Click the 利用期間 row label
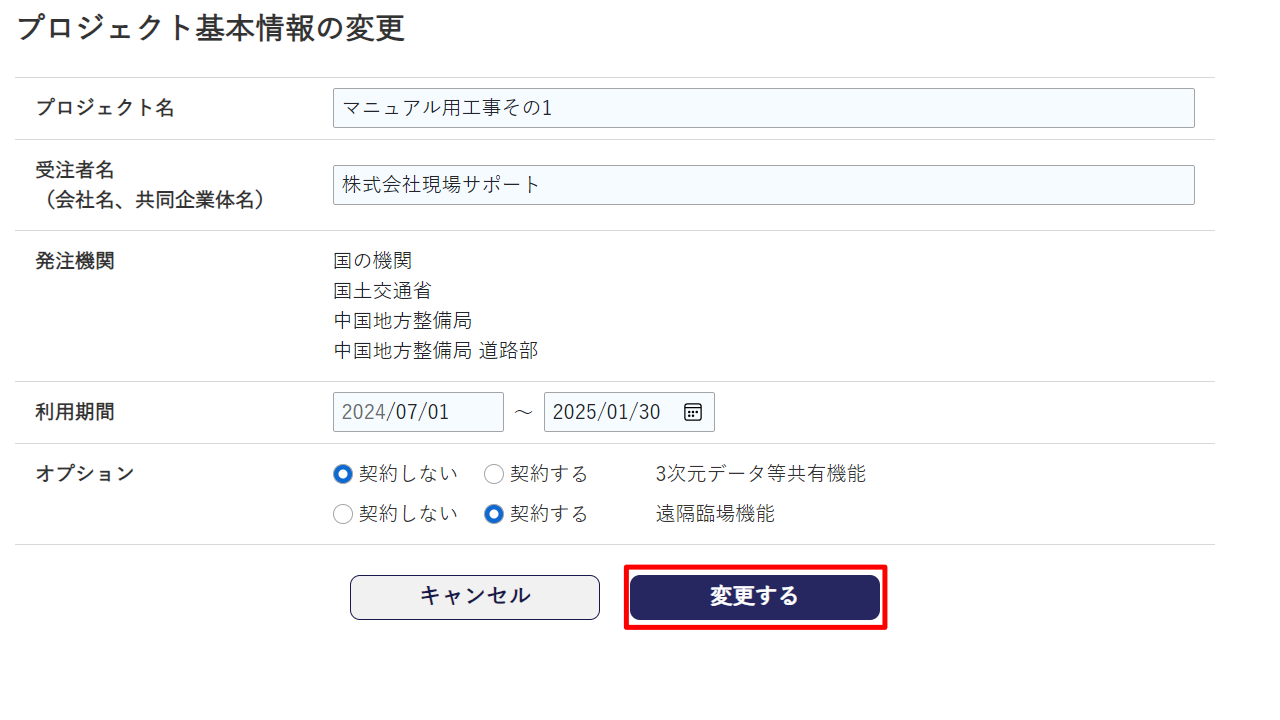 point(75,412)
